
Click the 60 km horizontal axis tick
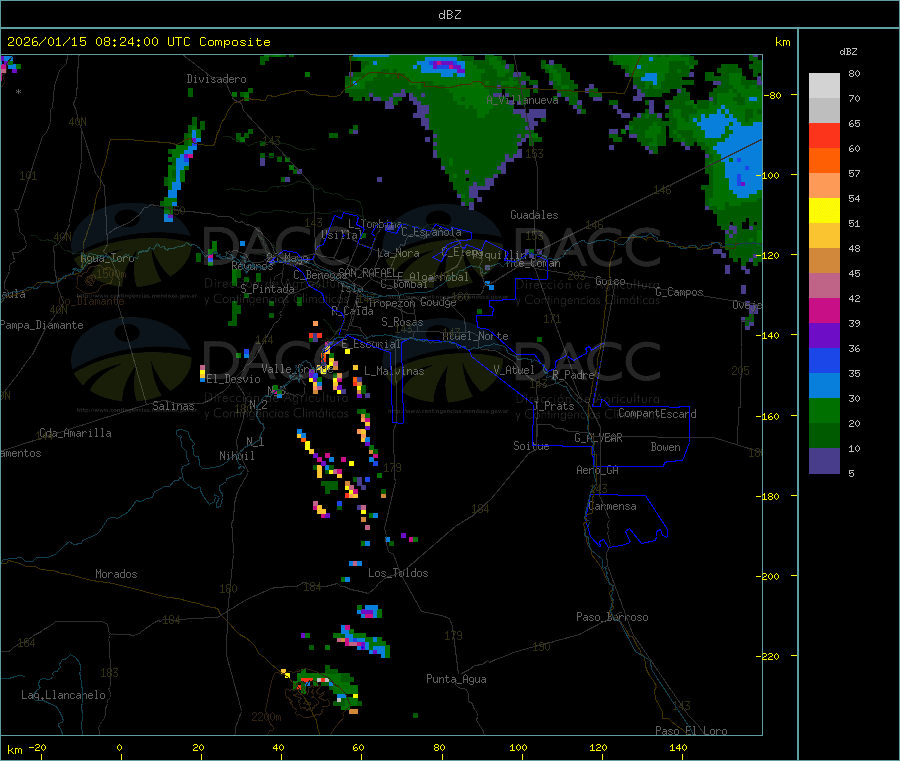pos(359,747)
